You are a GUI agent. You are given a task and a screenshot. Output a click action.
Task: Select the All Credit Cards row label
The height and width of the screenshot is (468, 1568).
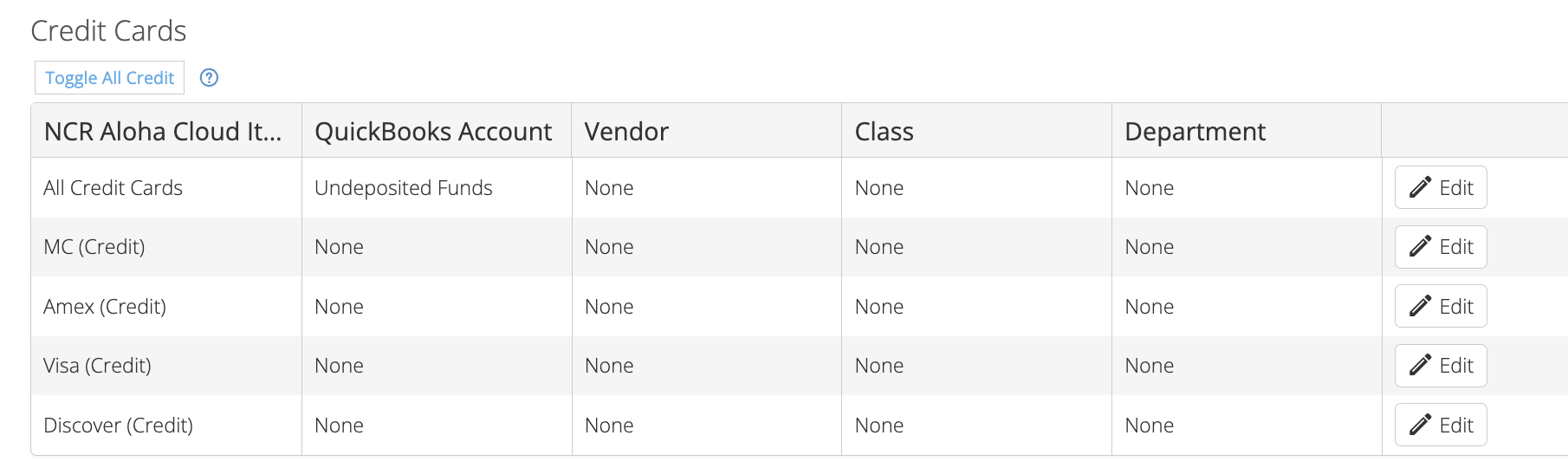pos(113,188)
